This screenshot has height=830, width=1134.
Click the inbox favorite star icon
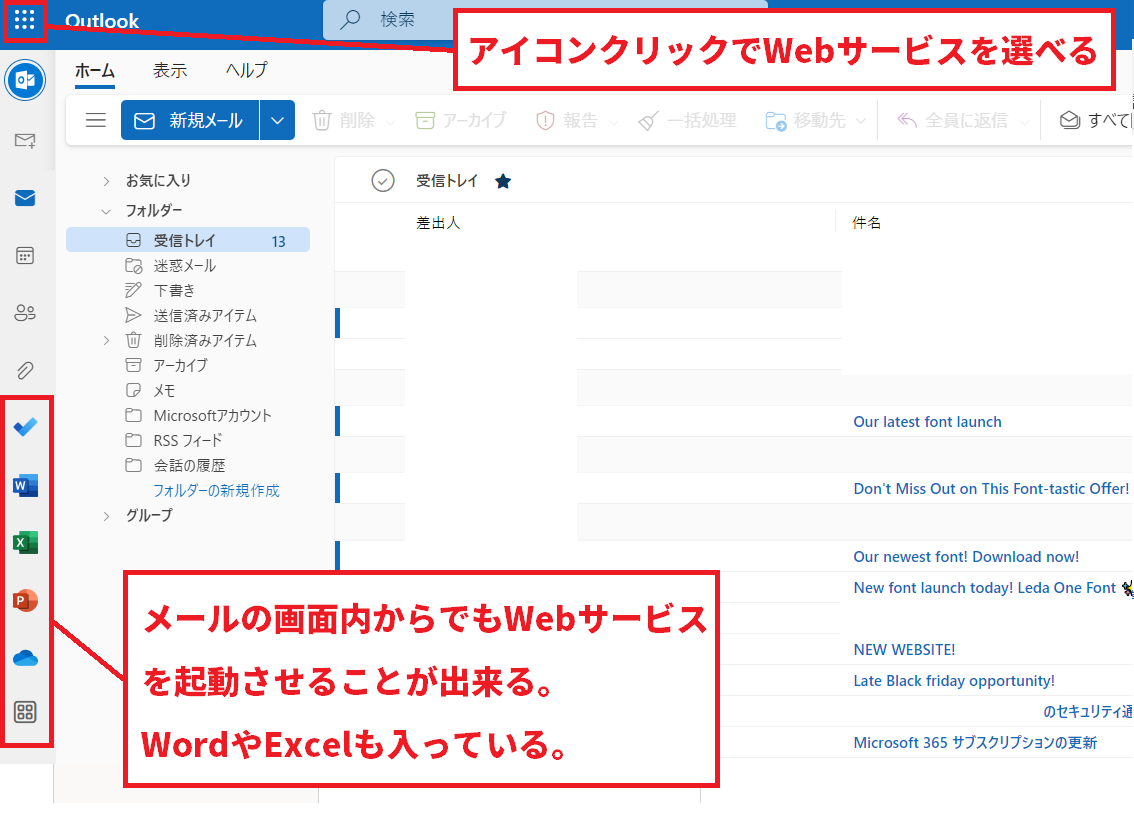pyautogui.click(x=503, y=181)
